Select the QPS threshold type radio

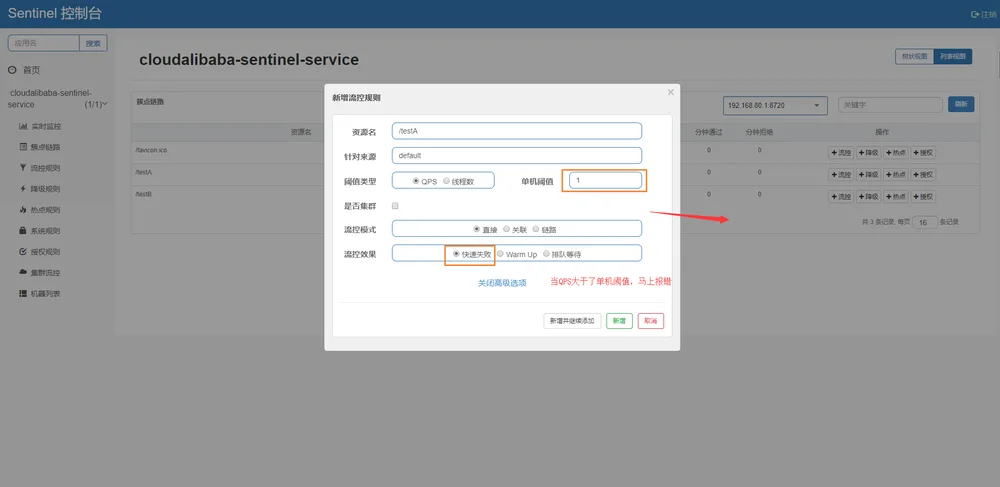point(416,181)
